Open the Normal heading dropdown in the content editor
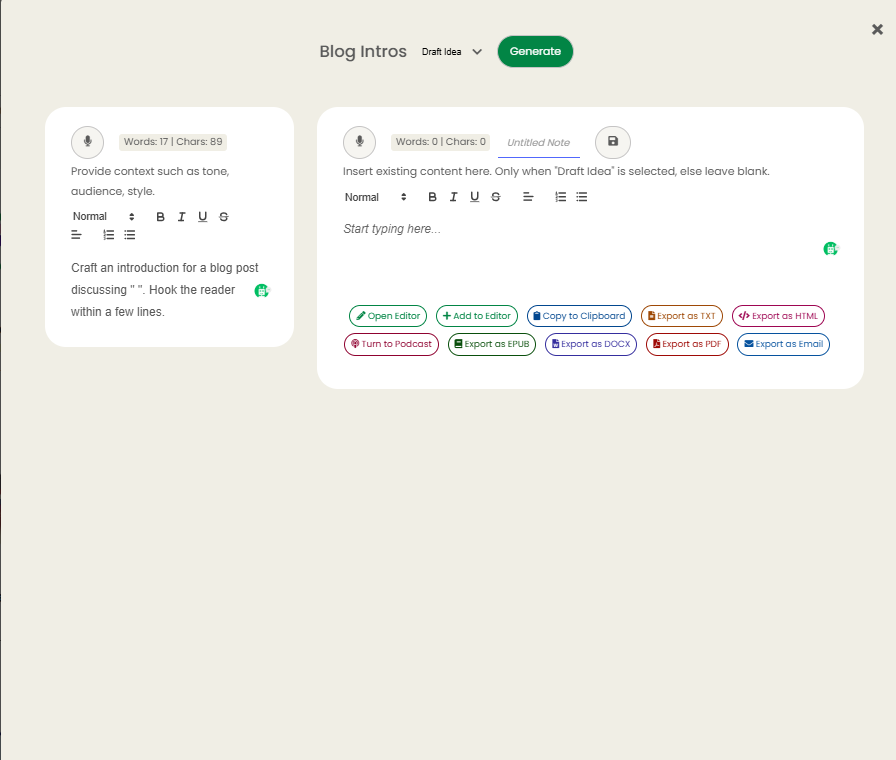The image size is (896, 760). 375,197
